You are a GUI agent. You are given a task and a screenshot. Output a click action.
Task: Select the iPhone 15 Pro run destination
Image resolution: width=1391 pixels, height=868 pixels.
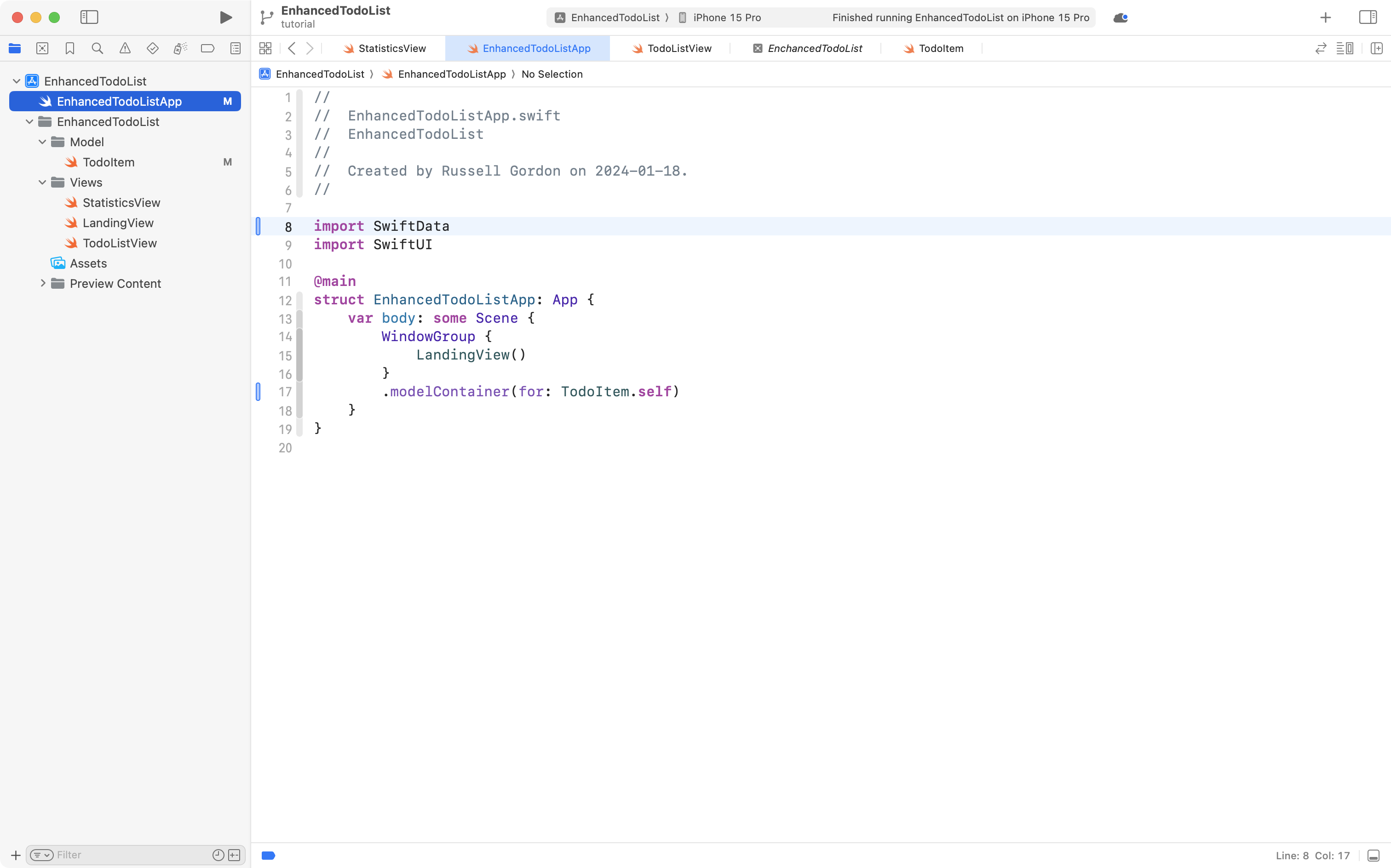(726, 17)
